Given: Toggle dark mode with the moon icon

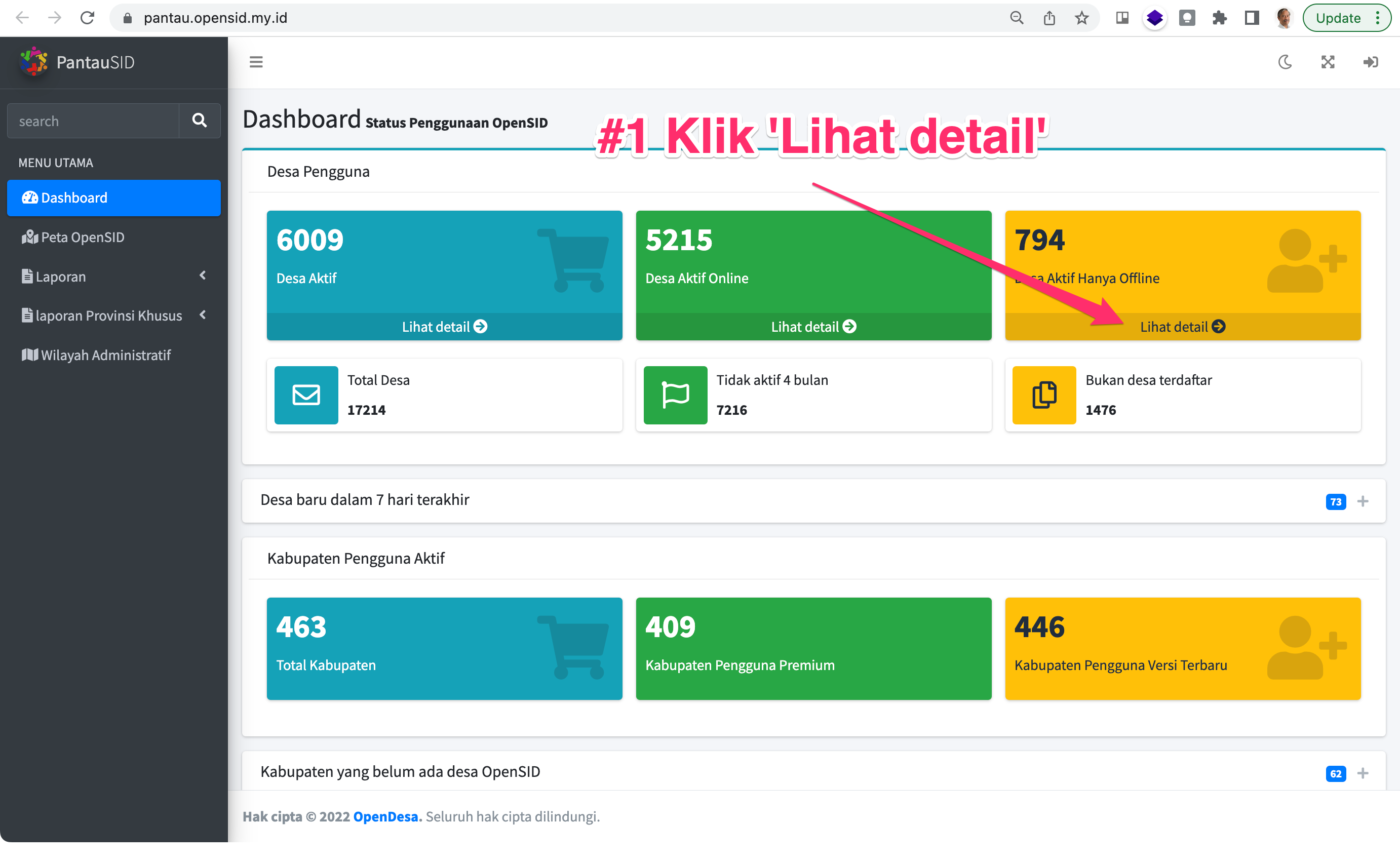Looking at the screenshot, I should pyautogui.click(x=1285, y=62).
